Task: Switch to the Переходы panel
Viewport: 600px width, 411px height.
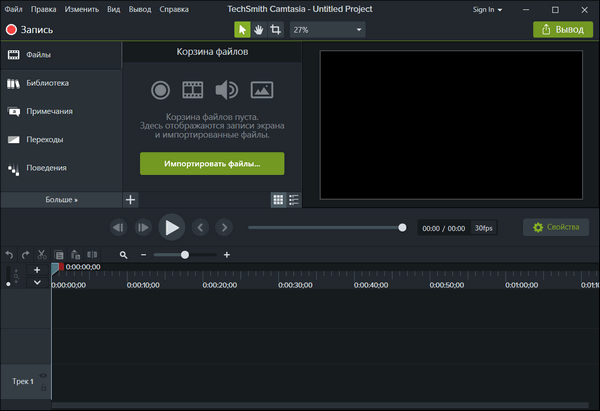Action: click(61, 140)
